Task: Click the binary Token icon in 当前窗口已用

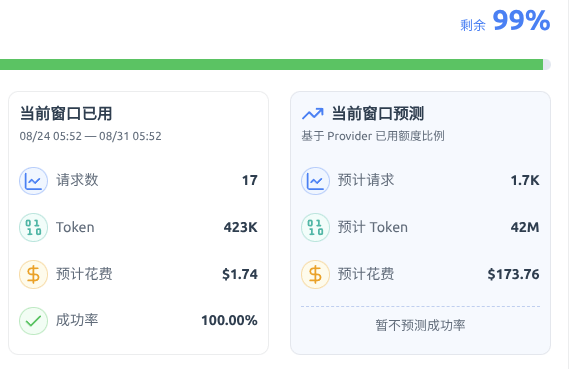Action: [33, 227]
